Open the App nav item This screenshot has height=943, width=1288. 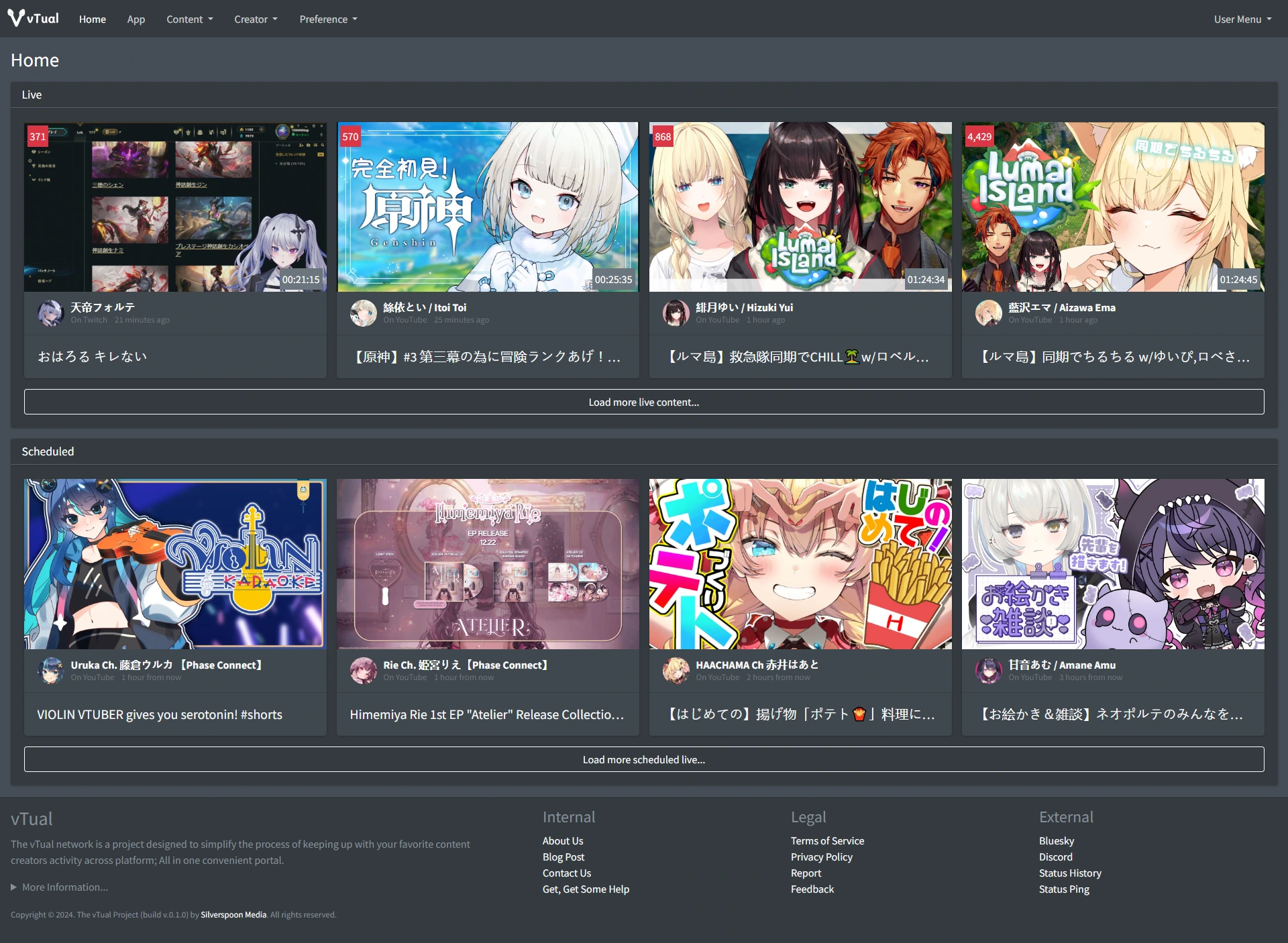[136, 19]
